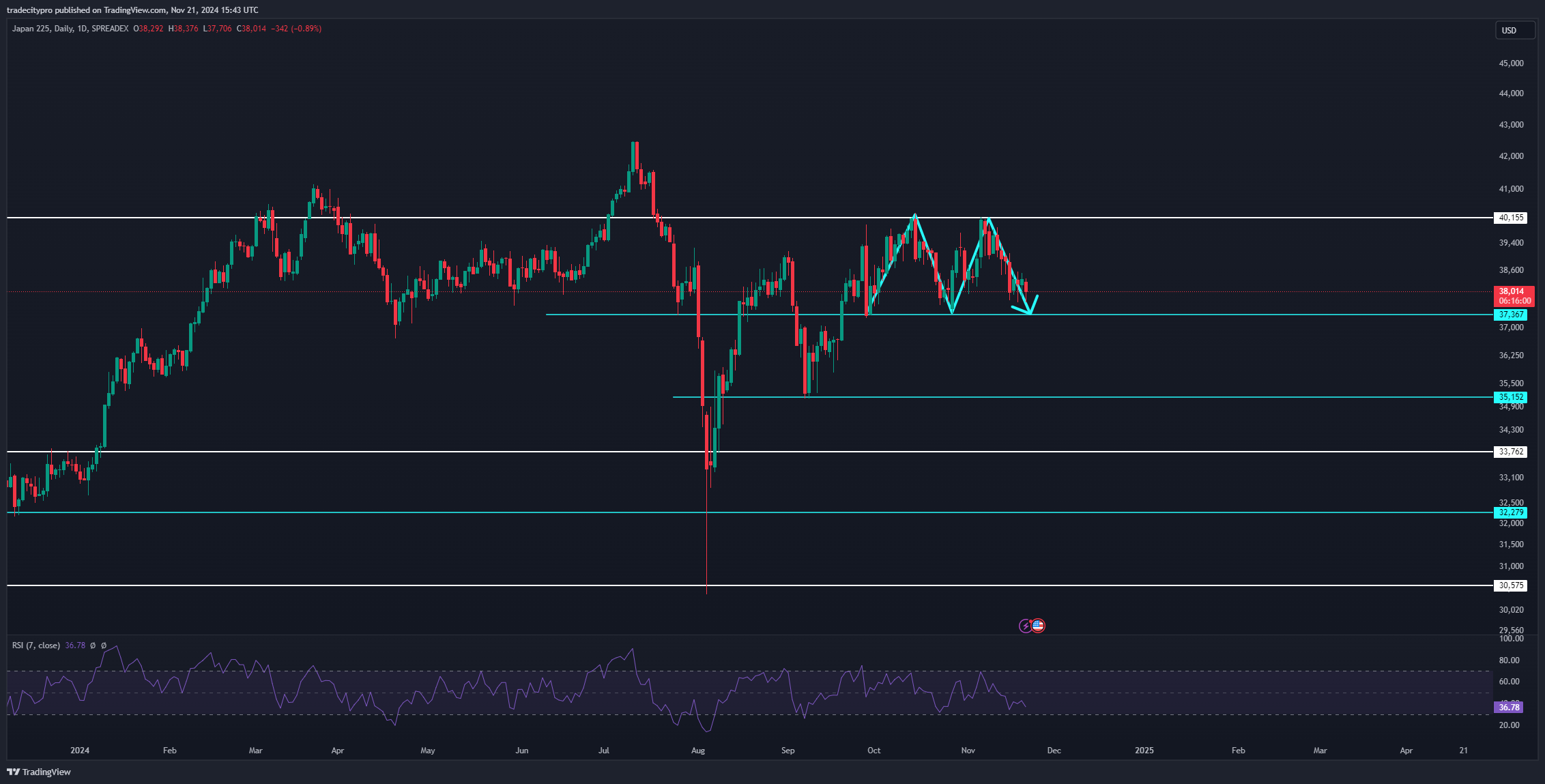Click the 39,400 price axis tick

tap(1511, 243)
